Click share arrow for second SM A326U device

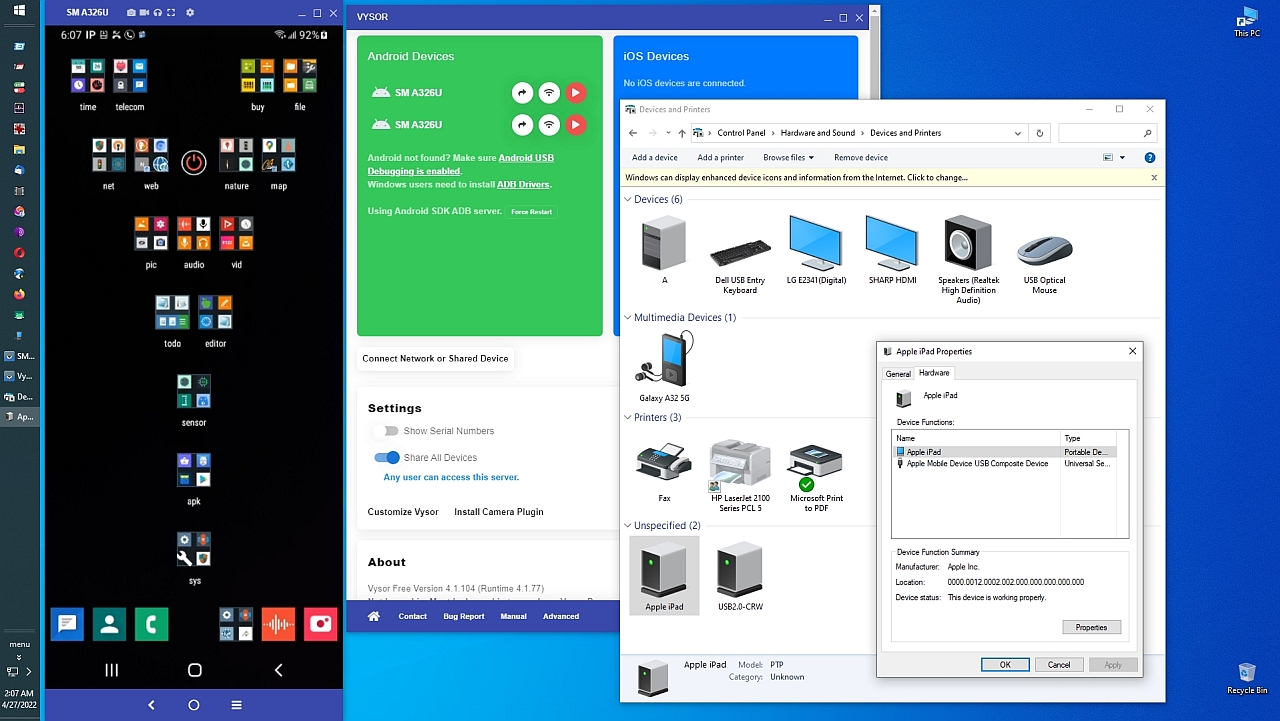(x=522, y=125)
